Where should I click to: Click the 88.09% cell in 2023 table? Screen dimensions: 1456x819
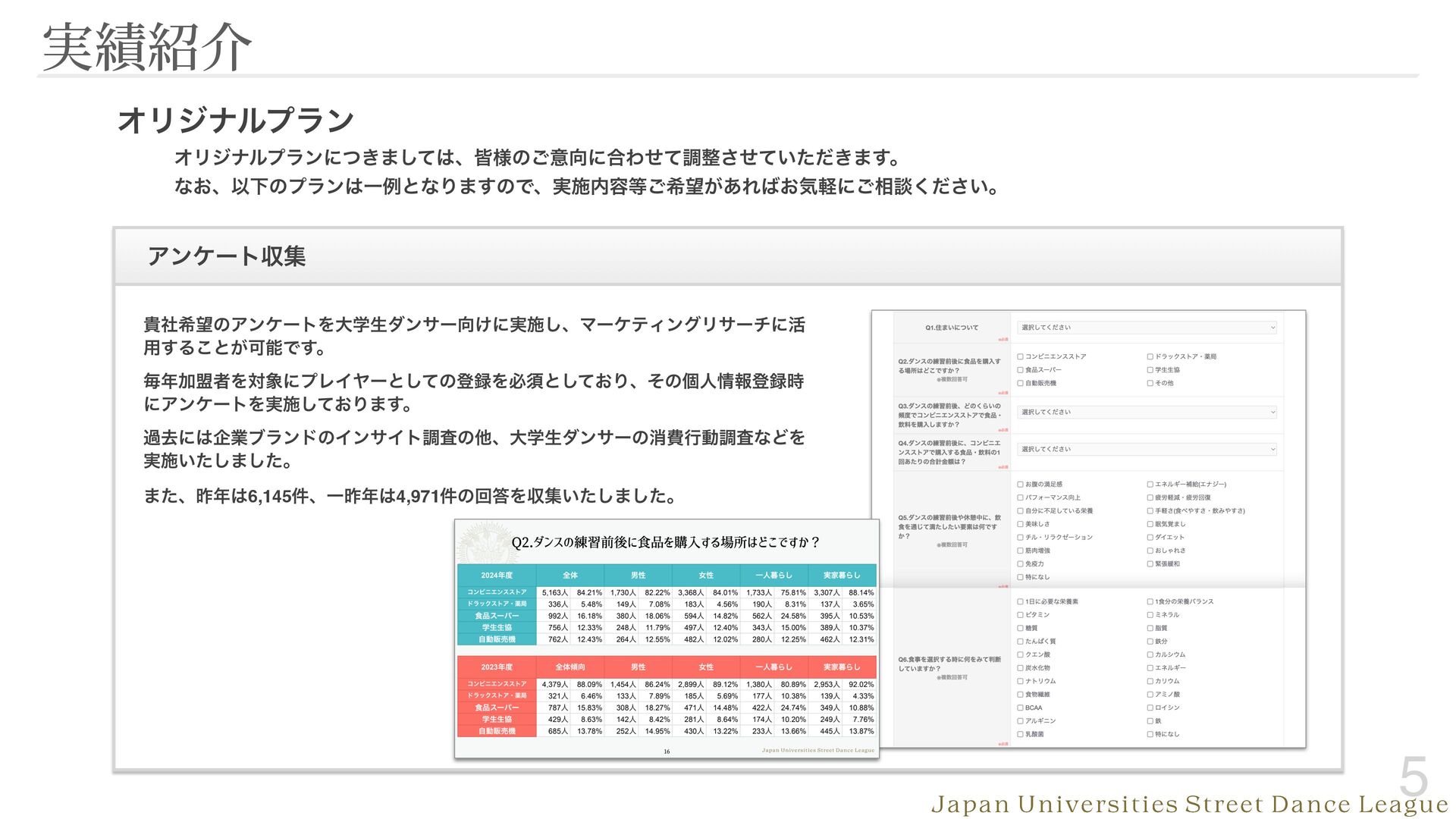[x=589, y=685]
